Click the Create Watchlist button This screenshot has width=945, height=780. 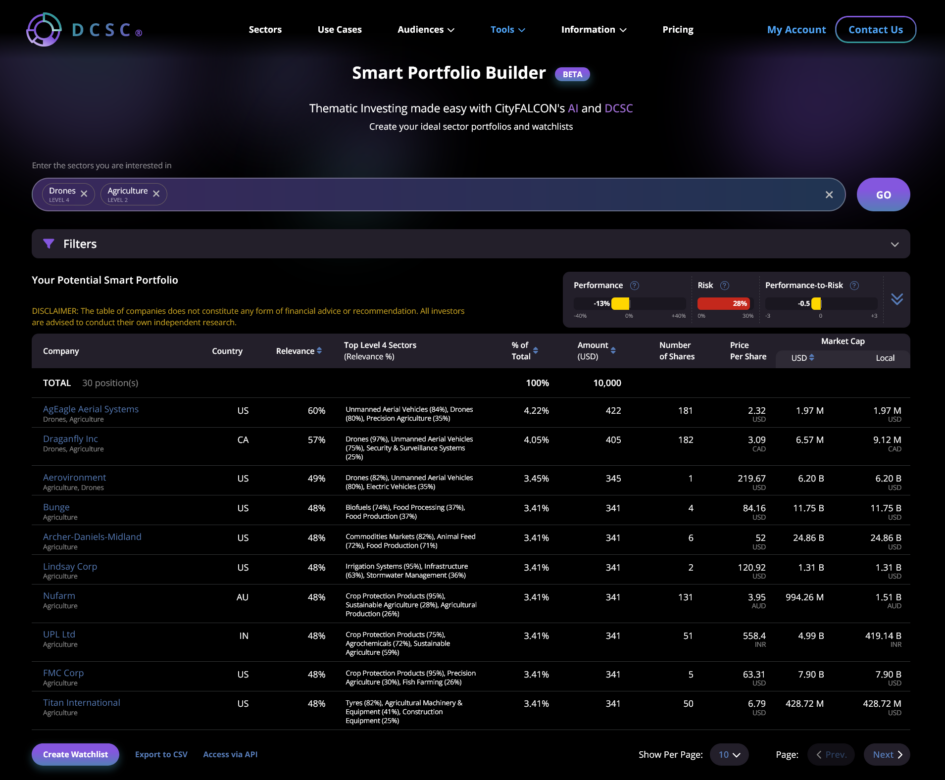[75, 755]
